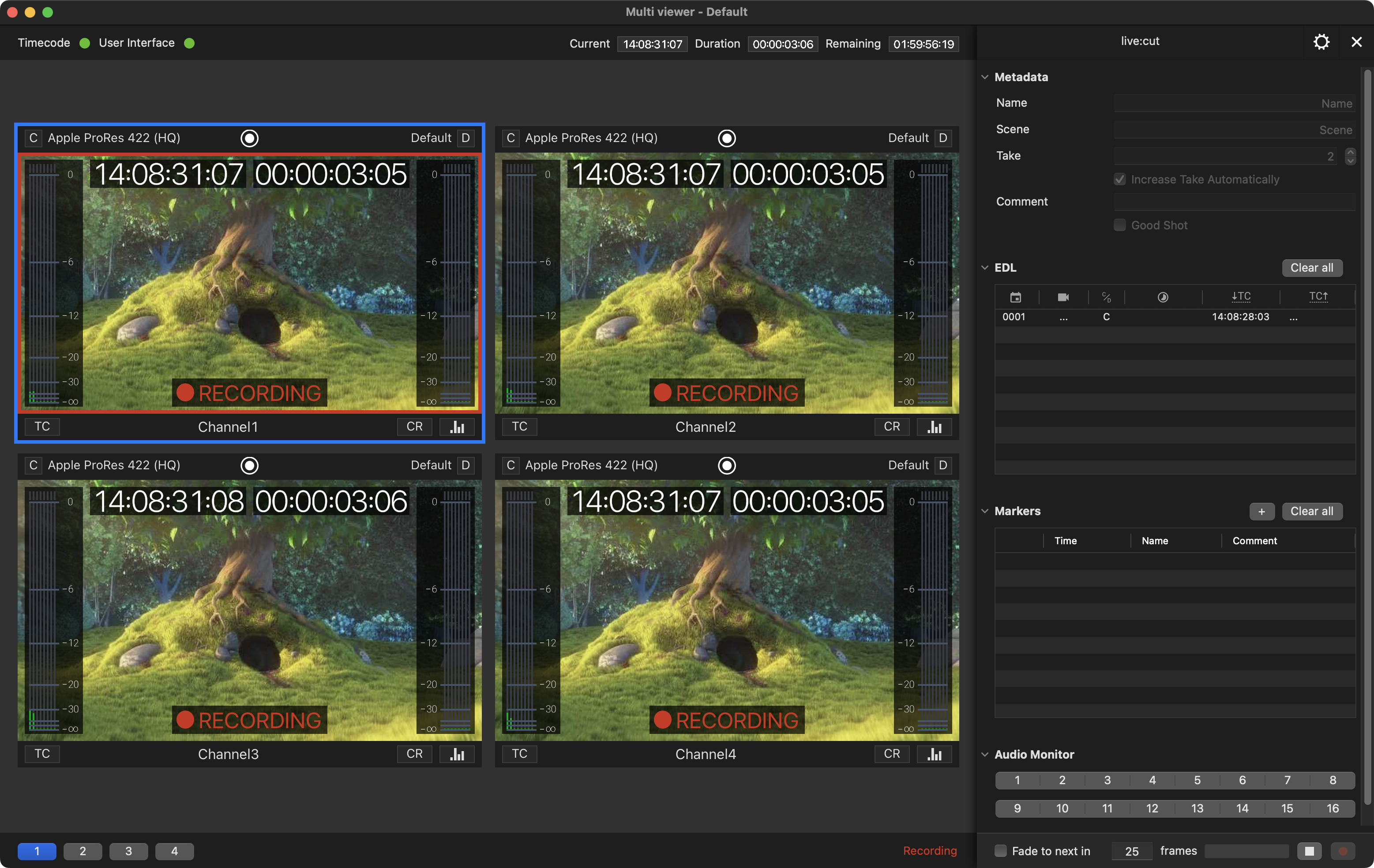Toggle TC on Channel1

pos(42,427)
